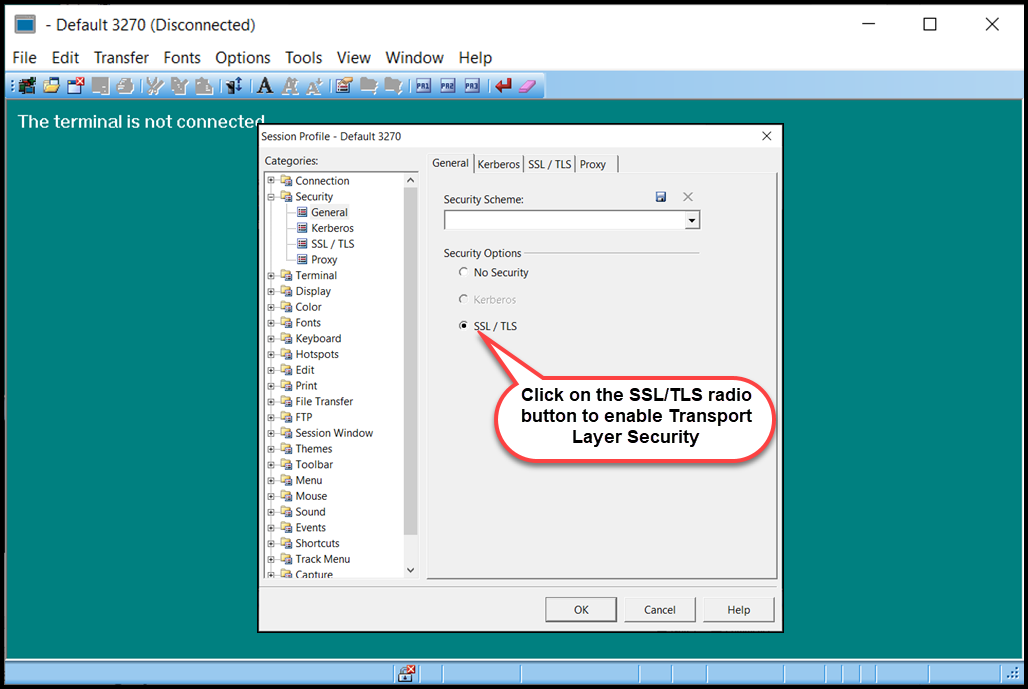Click the Paste icon in the toolbar
Image resolution: width=1028 pixels, height=689 pixels.
[x=203, y=85]
